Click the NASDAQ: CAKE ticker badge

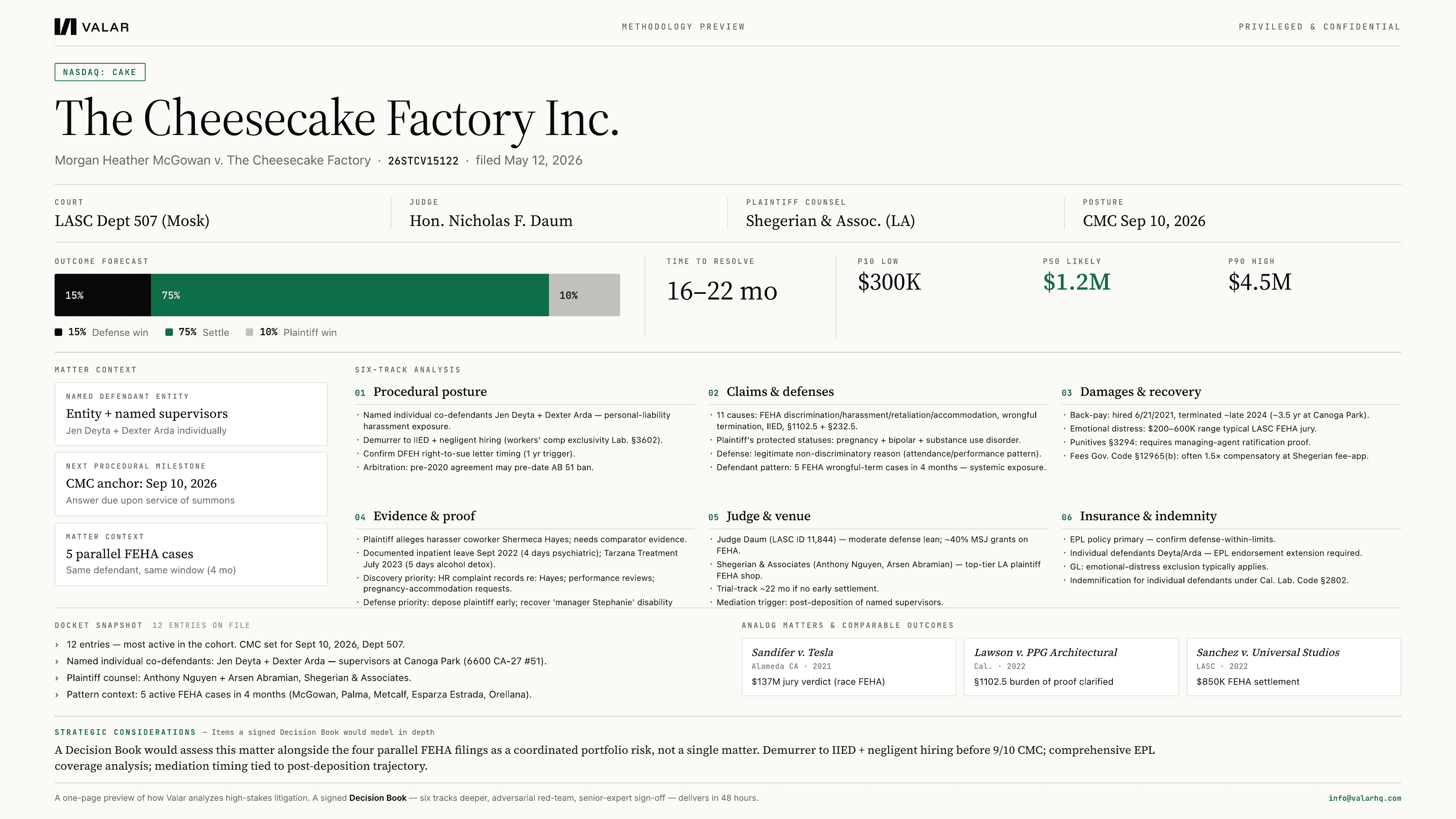tap(100, 72)
